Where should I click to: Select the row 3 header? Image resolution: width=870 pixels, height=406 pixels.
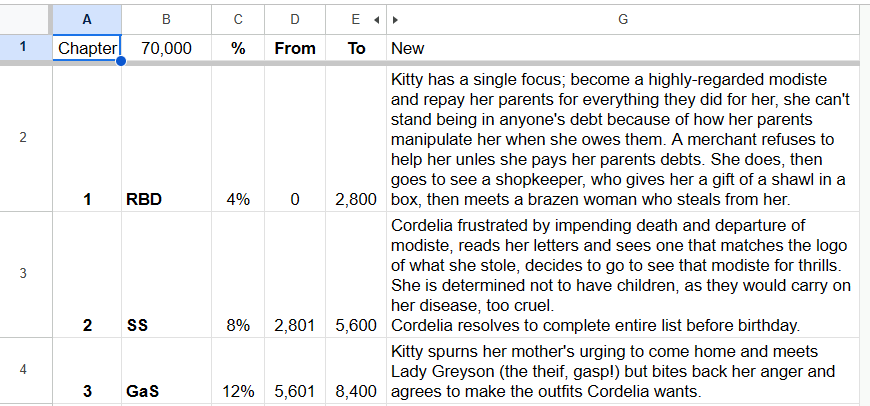[23, 274]
